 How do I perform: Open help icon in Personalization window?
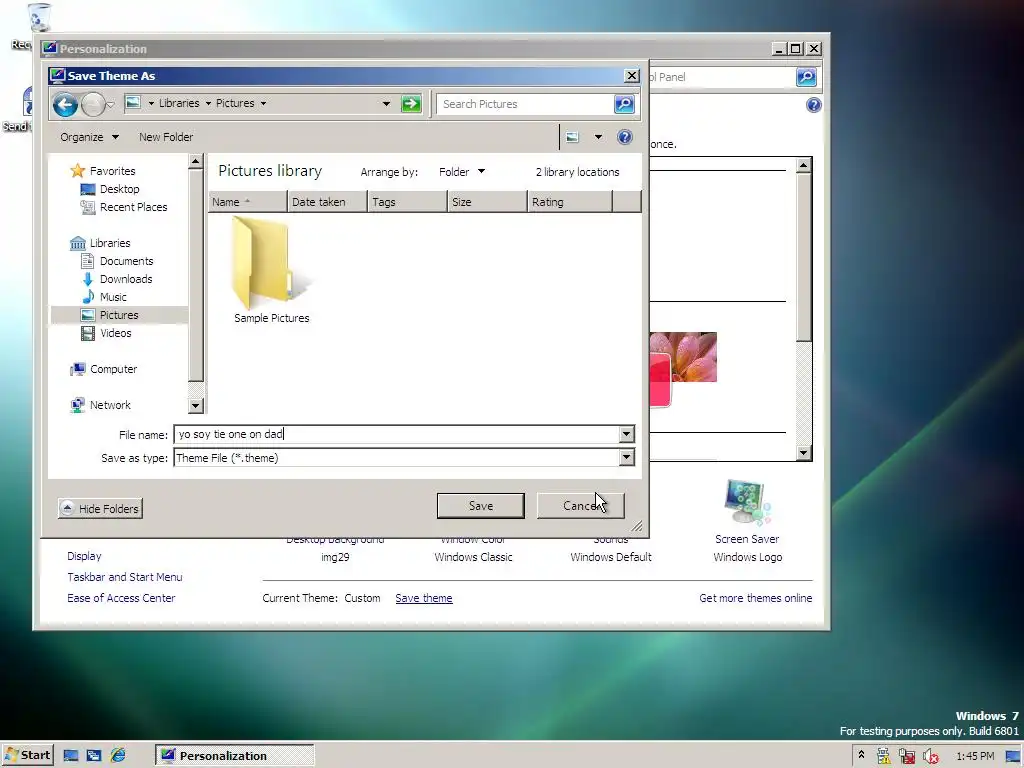pyautogui.click(x=813, y=105)
